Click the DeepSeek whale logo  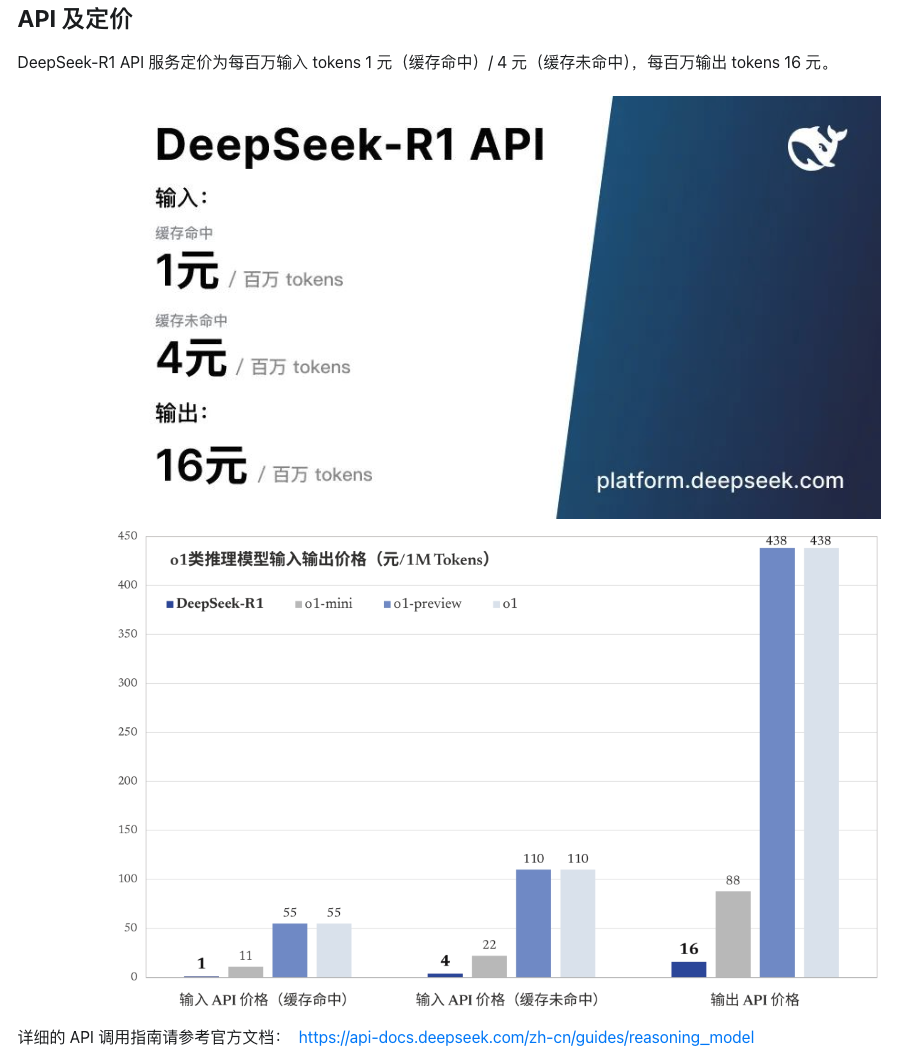tap(817, 148)
